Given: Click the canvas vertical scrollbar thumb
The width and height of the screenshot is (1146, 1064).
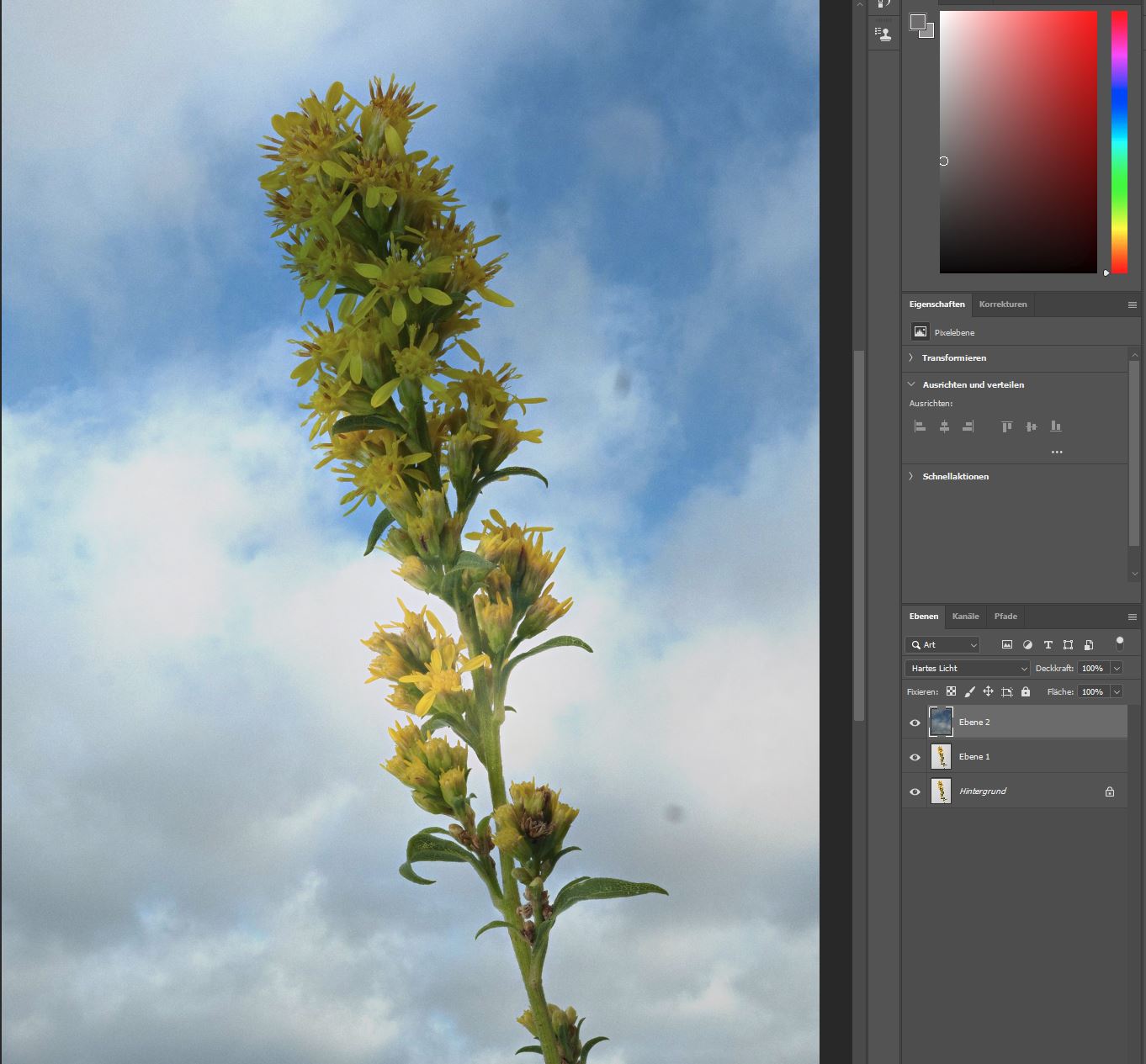Looking at the screenshot, I should tap(859, 535).
